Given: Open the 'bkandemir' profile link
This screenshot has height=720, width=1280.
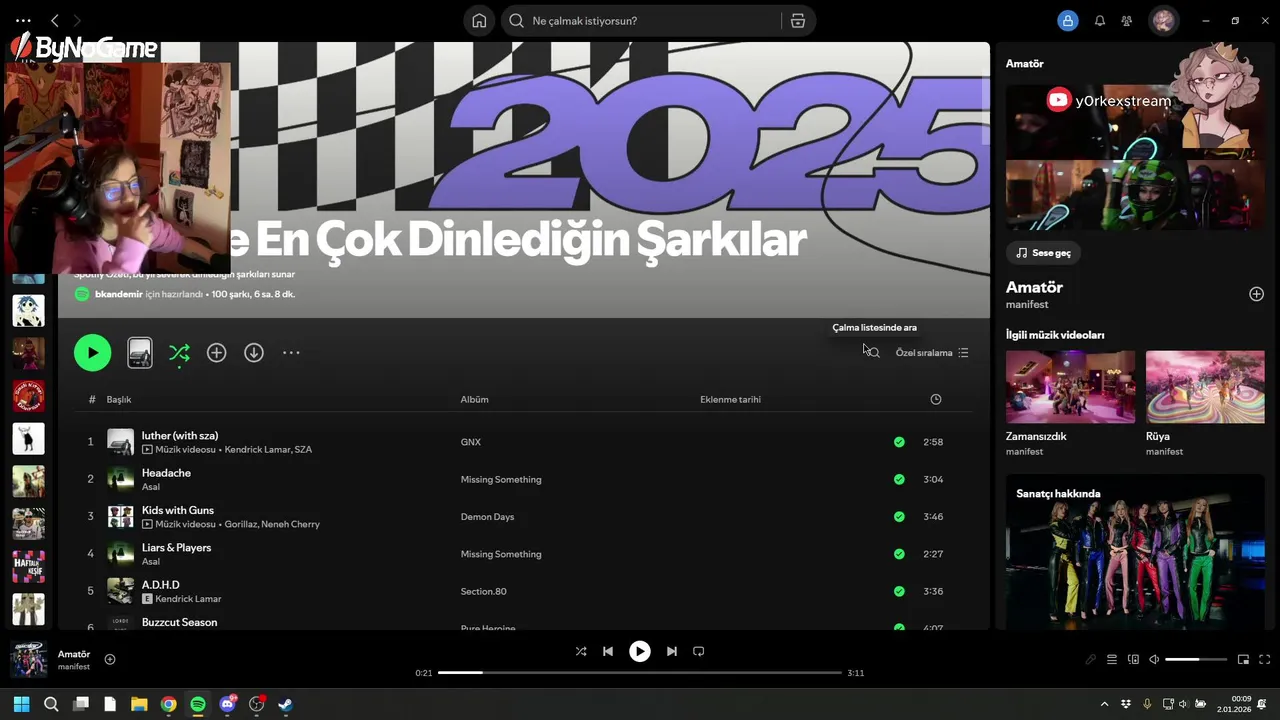Looking at the screenshot, I should (x=118, y=295).
